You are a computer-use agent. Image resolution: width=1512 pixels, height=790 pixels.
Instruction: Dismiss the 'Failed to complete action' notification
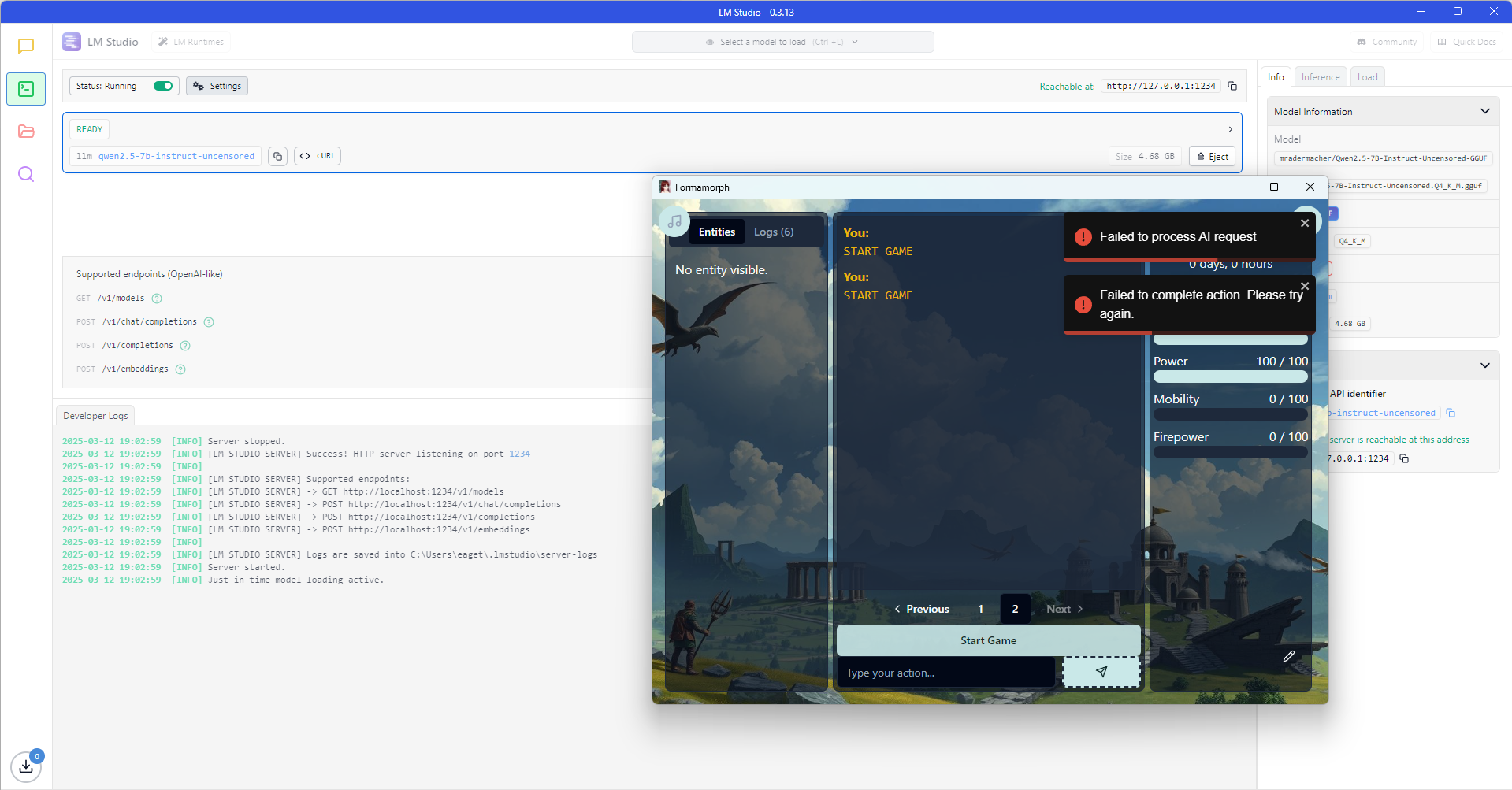coord(1305,286)
